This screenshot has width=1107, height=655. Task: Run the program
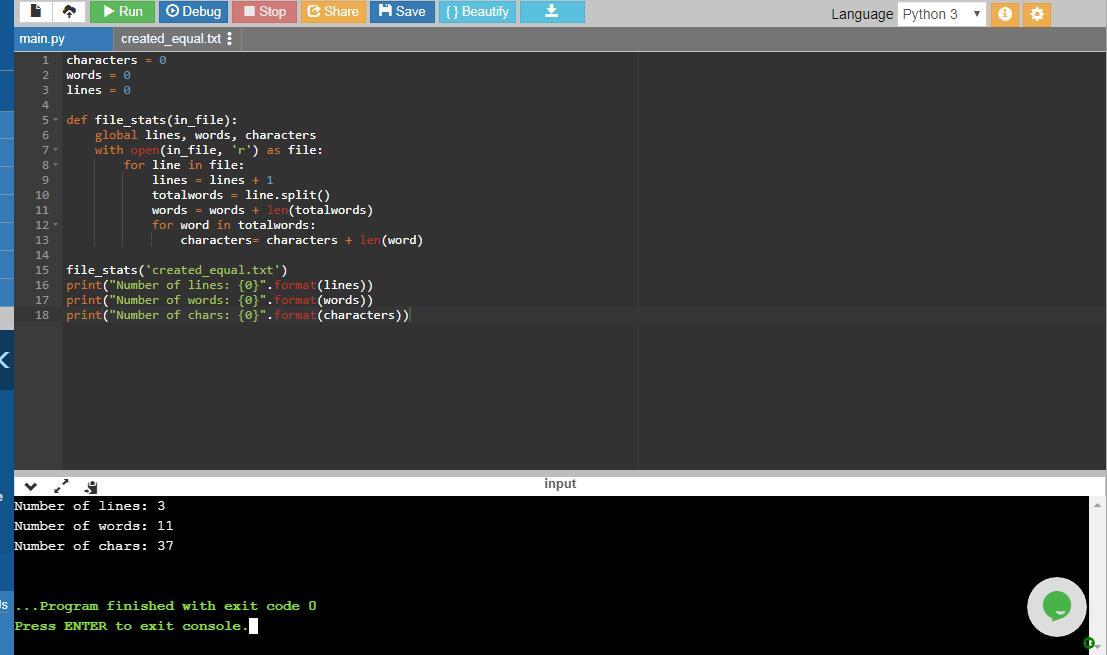tap(120, 12)
